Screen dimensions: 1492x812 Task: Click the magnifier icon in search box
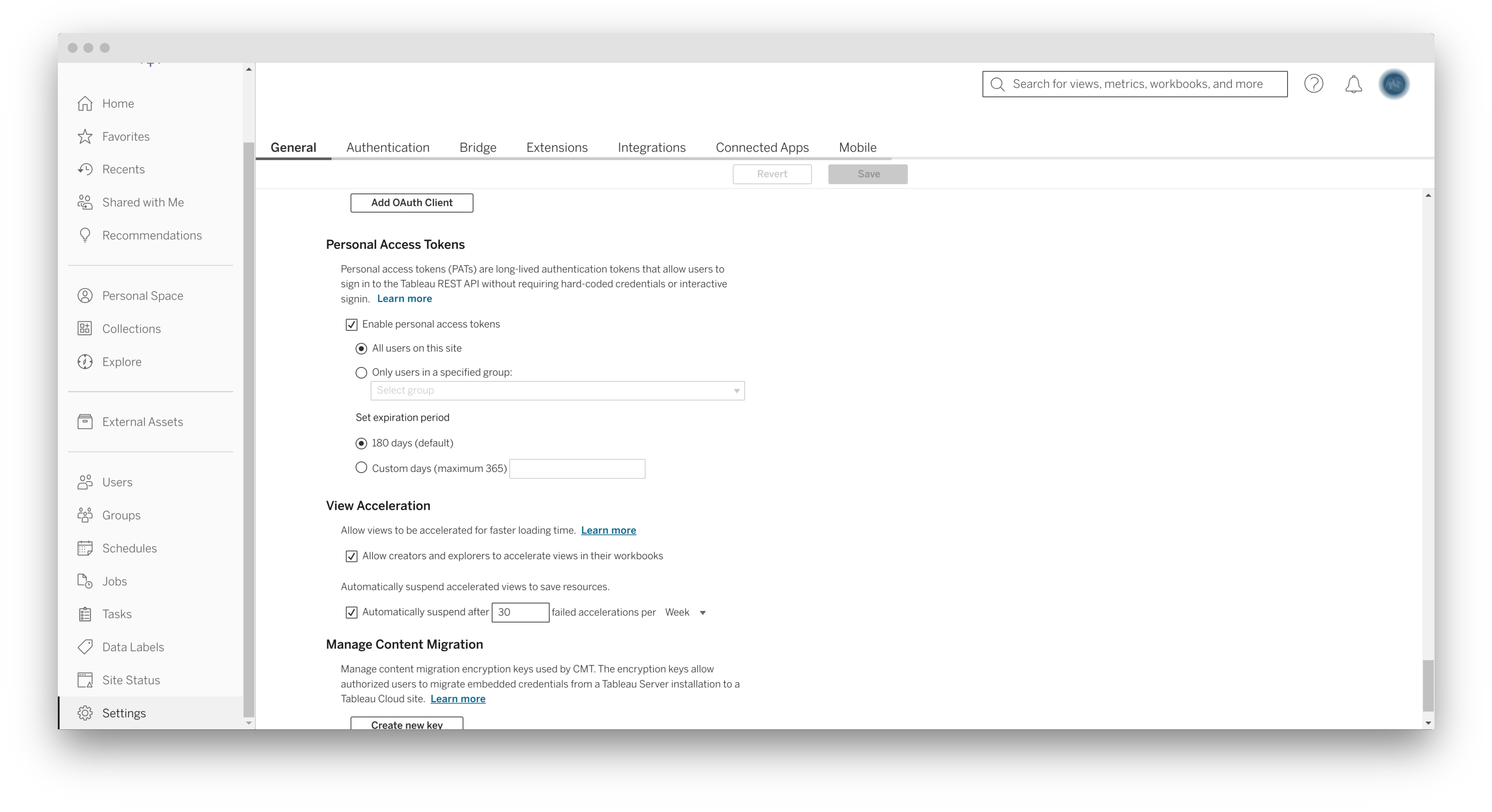998,84
